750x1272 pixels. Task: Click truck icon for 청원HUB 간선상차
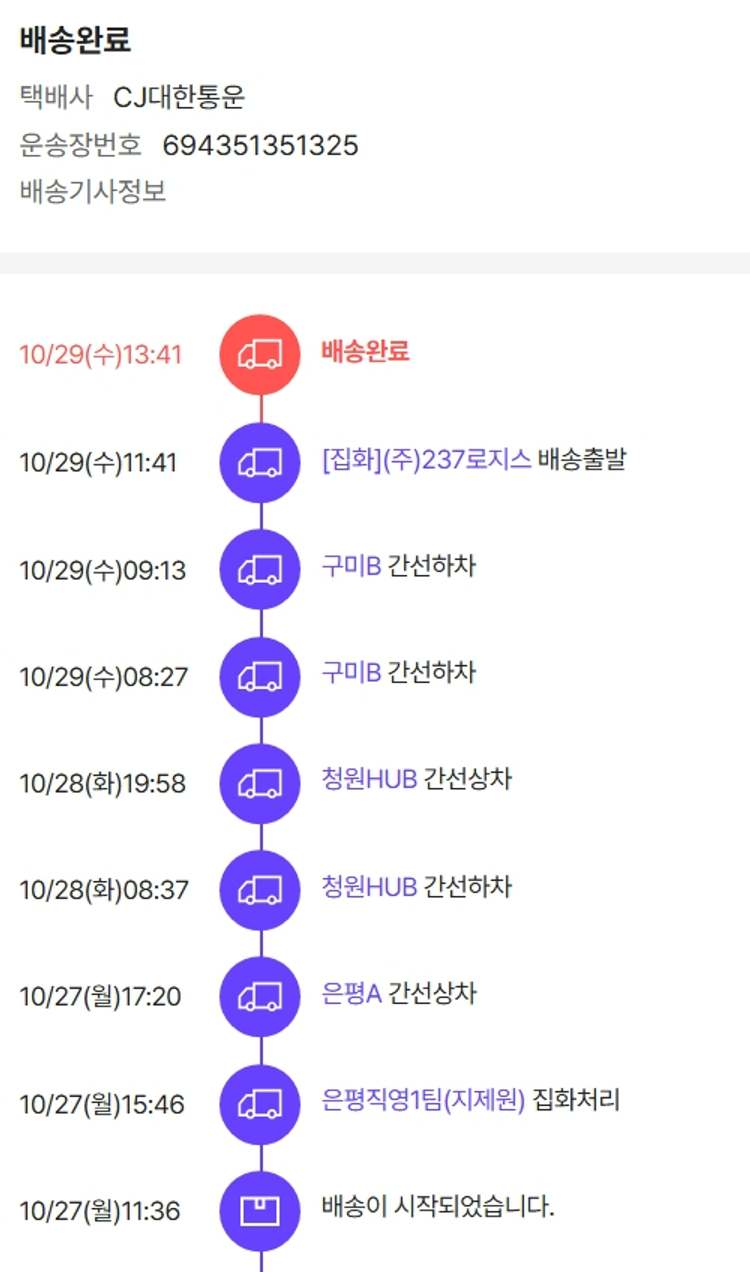(x=260, y=783)
